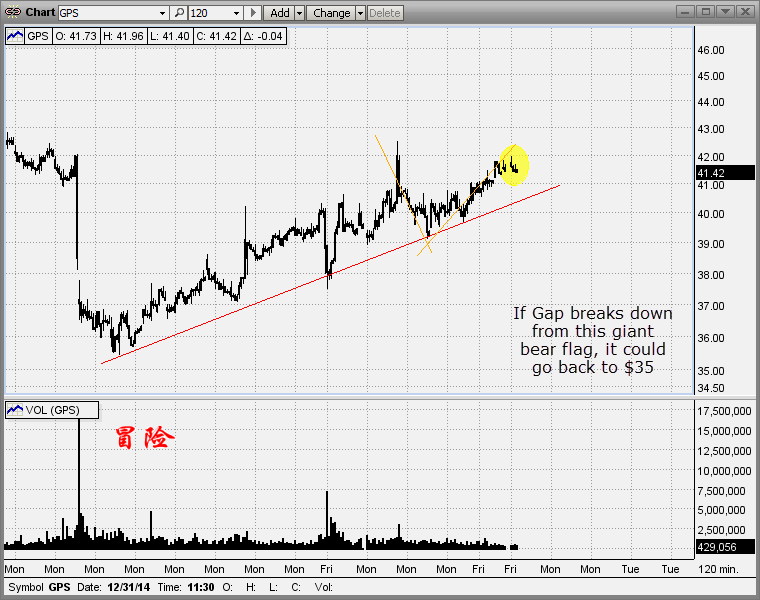Click the Symbol GPS status field
760x600 pixels.
[x=39, y=587]
